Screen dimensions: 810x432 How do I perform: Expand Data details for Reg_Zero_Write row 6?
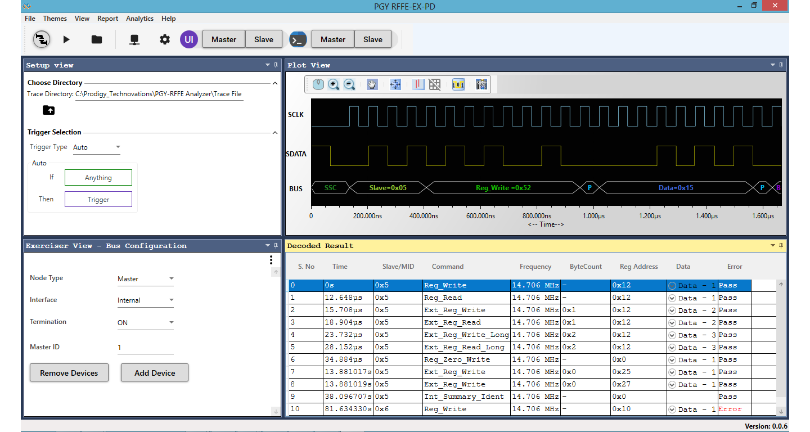(672, 360)
